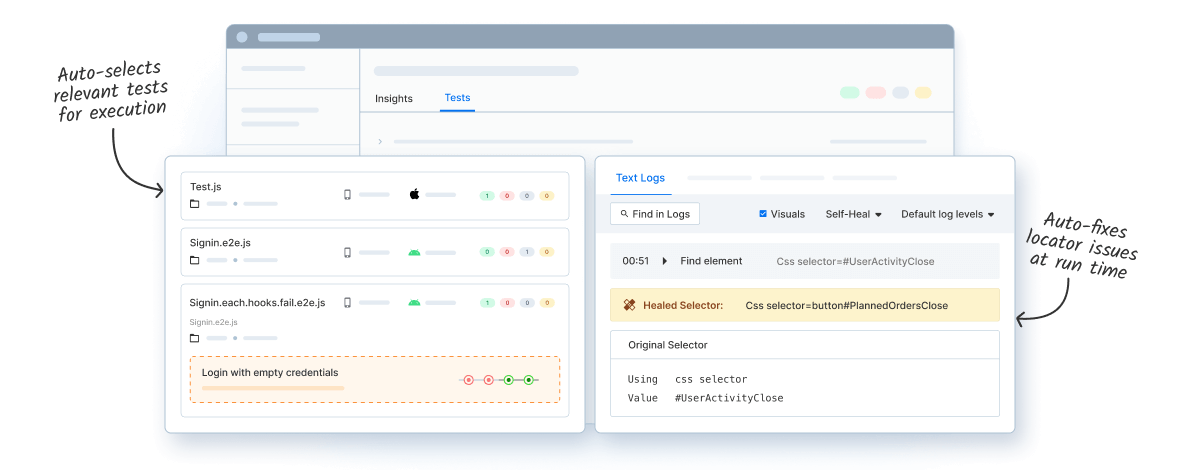Open the Self-Heal dropdown
This screenshot has height=470, width=1180.
(x=853, y=214)
